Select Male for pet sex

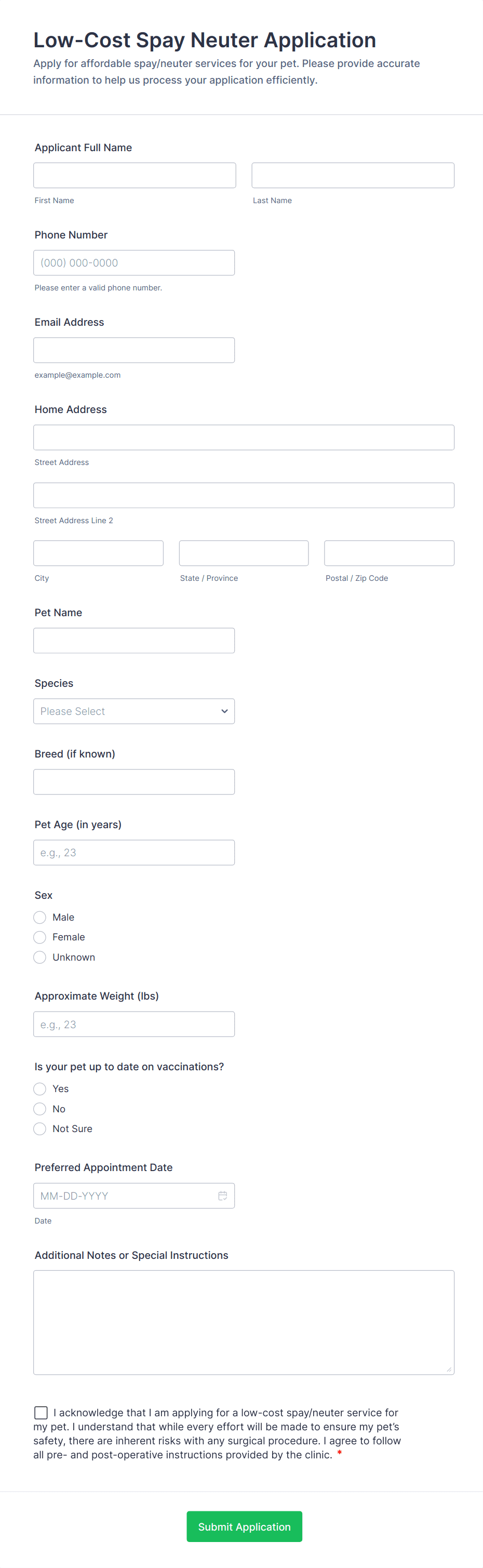[x=40, y=918]
